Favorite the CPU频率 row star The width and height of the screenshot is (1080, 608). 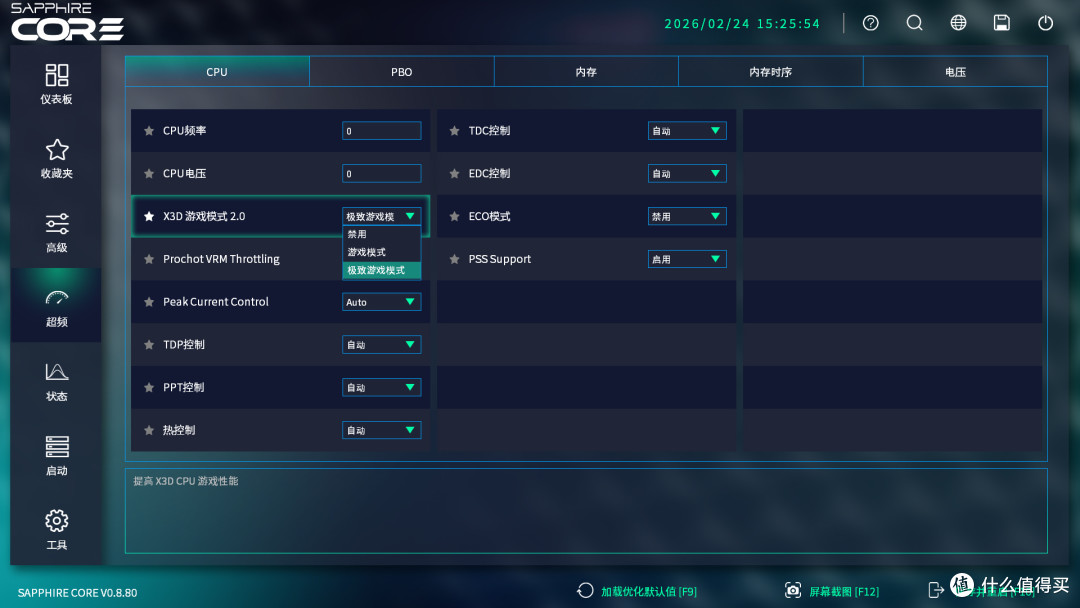point(149,131)
